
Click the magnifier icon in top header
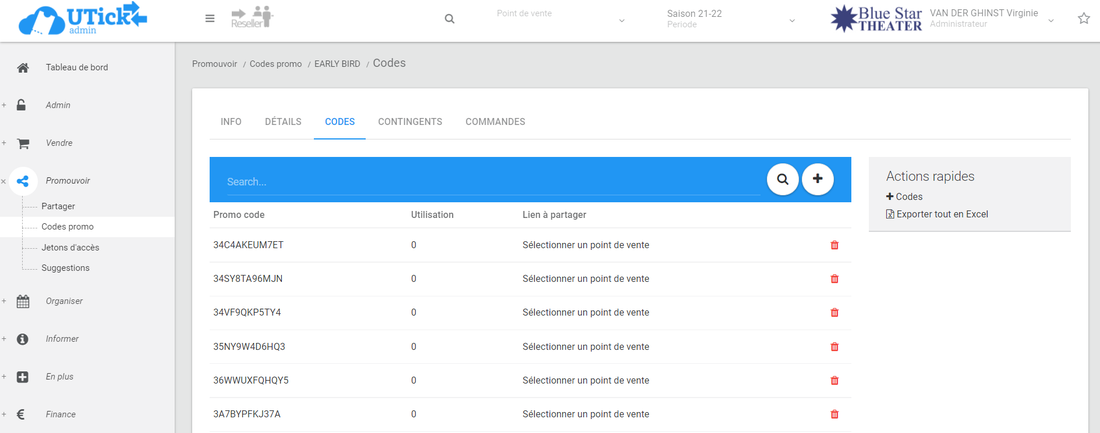click(450, 19)
